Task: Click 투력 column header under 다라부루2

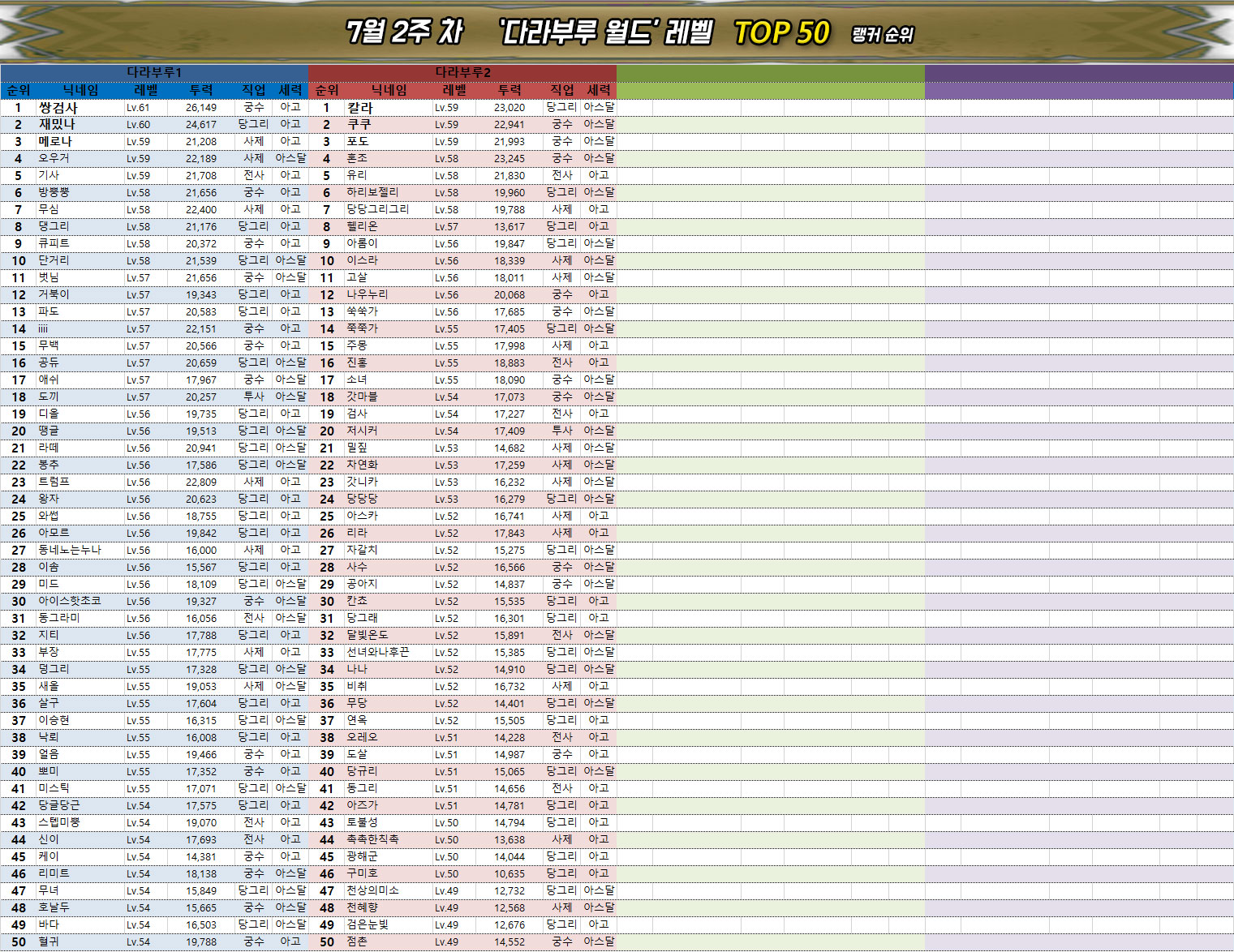Action: pyautogui.click(x=510, y=90)
